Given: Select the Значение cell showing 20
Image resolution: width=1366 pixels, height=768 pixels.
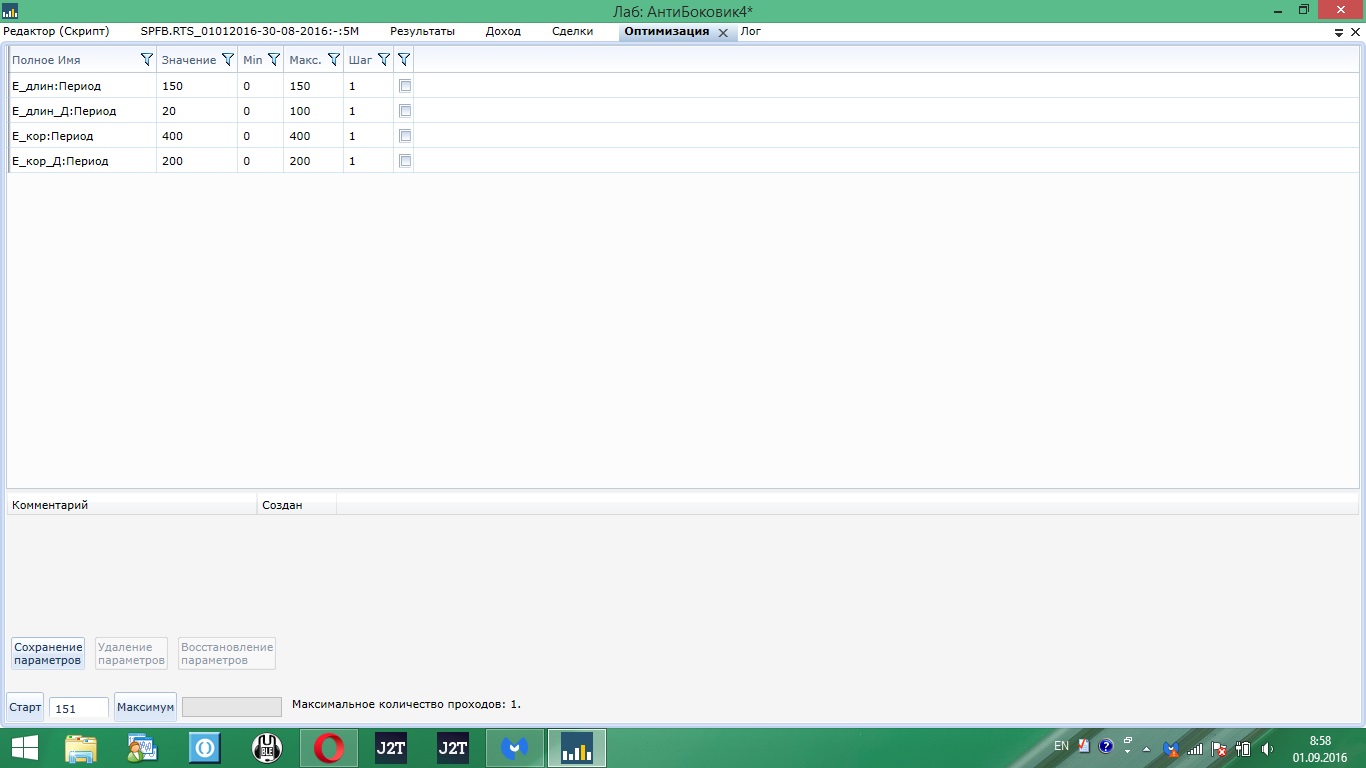Looking at the screenshot, I should (x=197, y=111).
